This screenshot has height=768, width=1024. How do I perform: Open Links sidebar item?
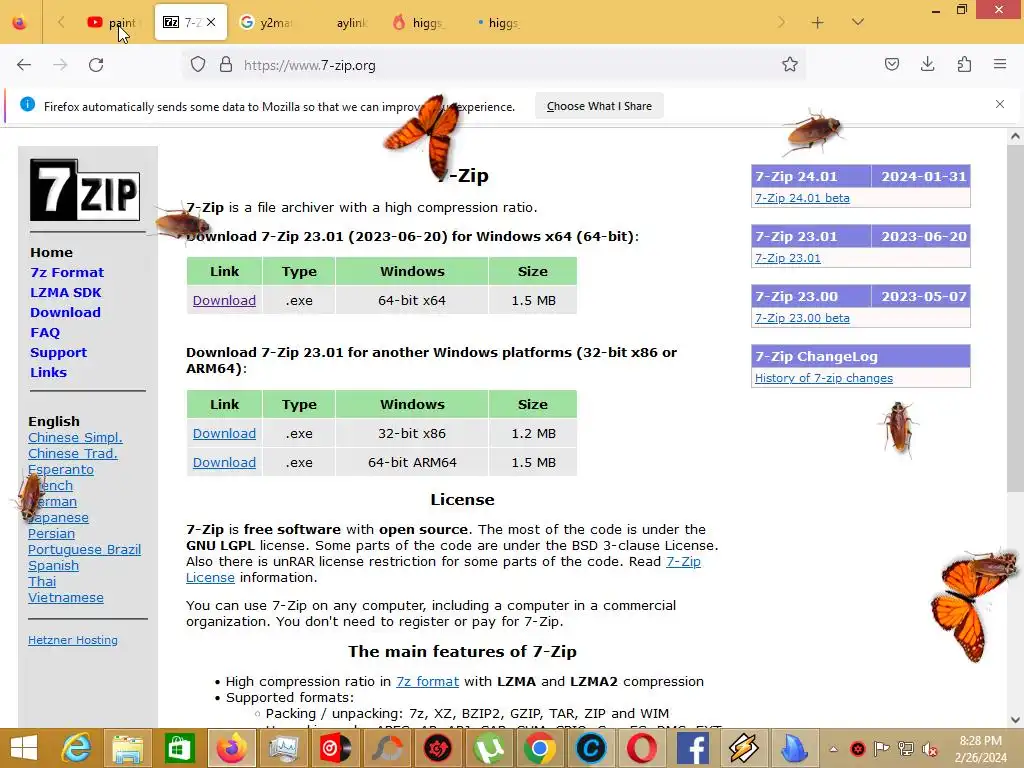48,372
